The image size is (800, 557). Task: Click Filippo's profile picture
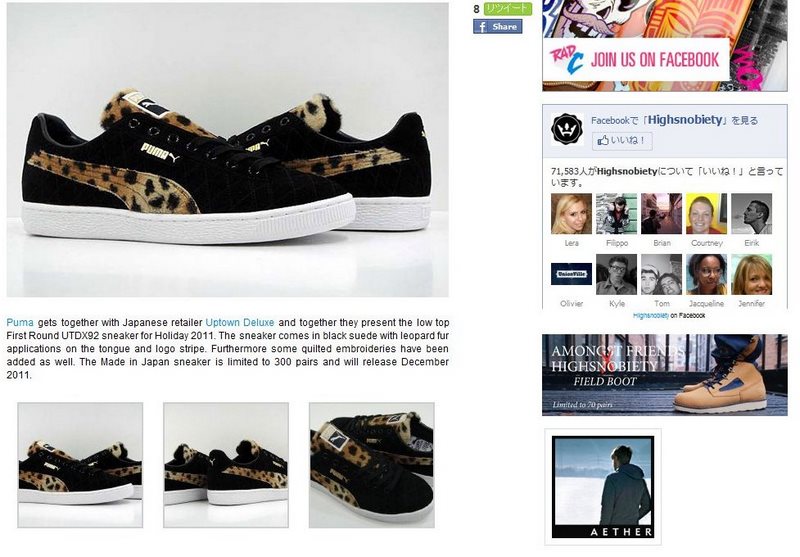coord(616,214)
